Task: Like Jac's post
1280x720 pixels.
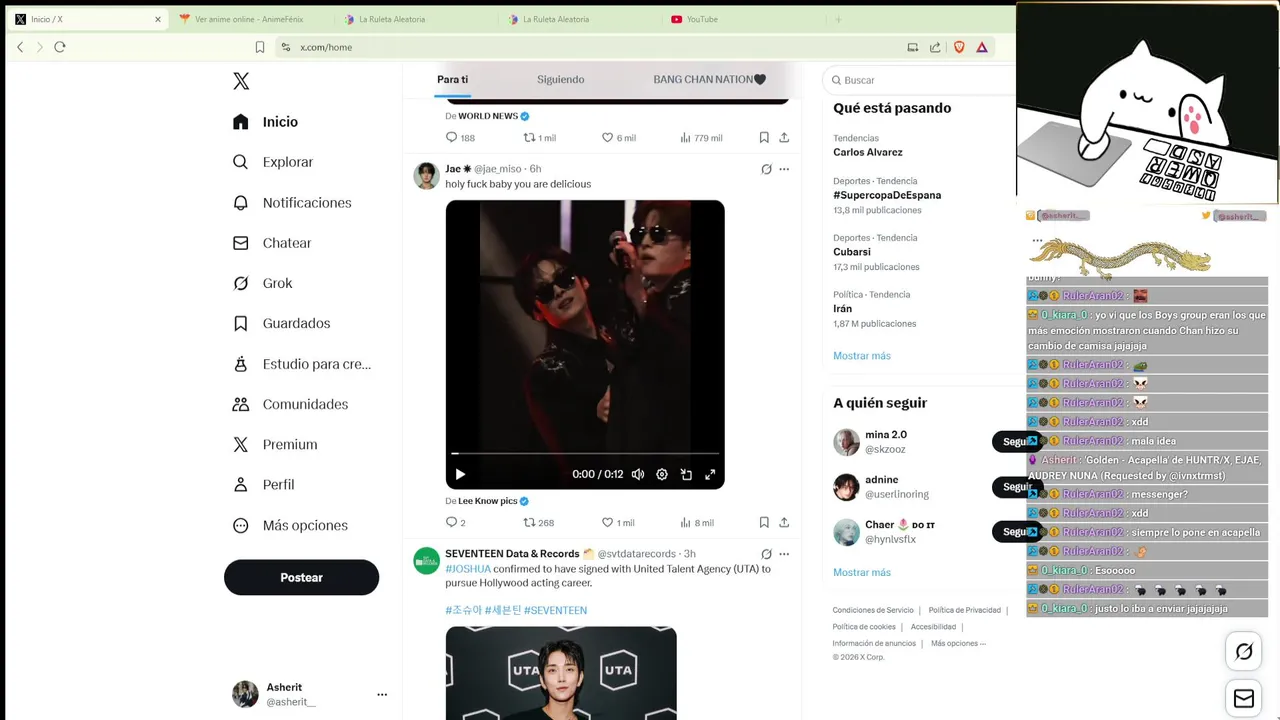Action: click(618, 522)
